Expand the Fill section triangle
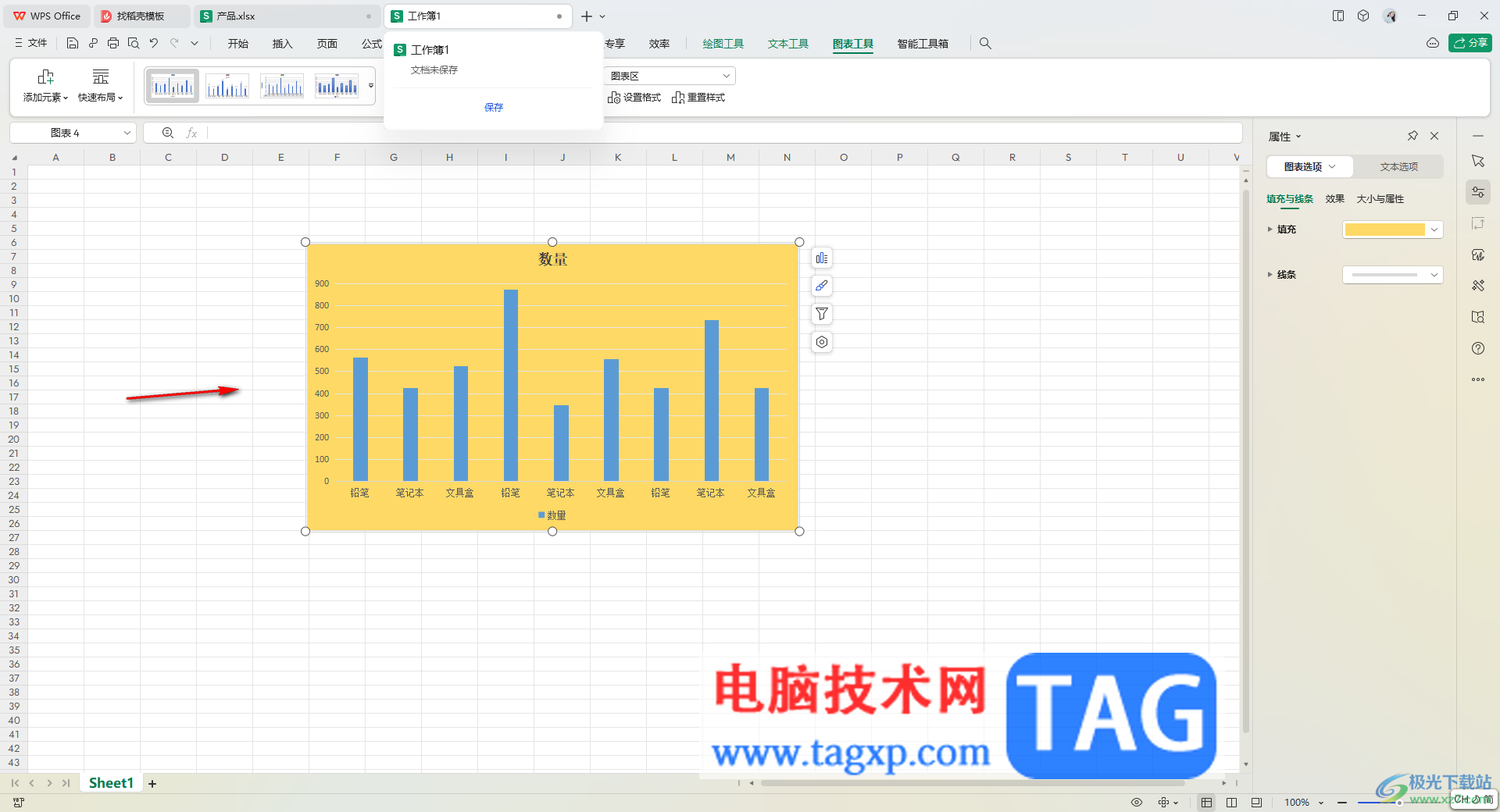Viewport: 1500px width, 812px height. click(x=1270, y=229)
